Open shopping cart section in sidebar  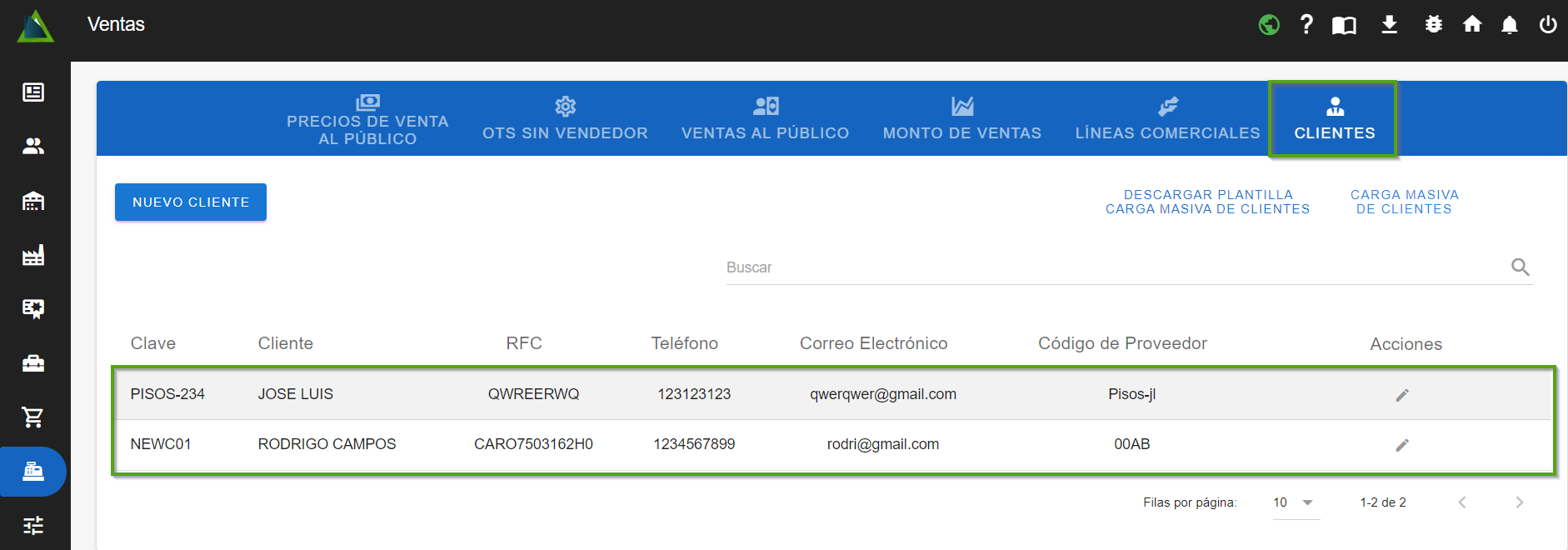coord(33,417)
